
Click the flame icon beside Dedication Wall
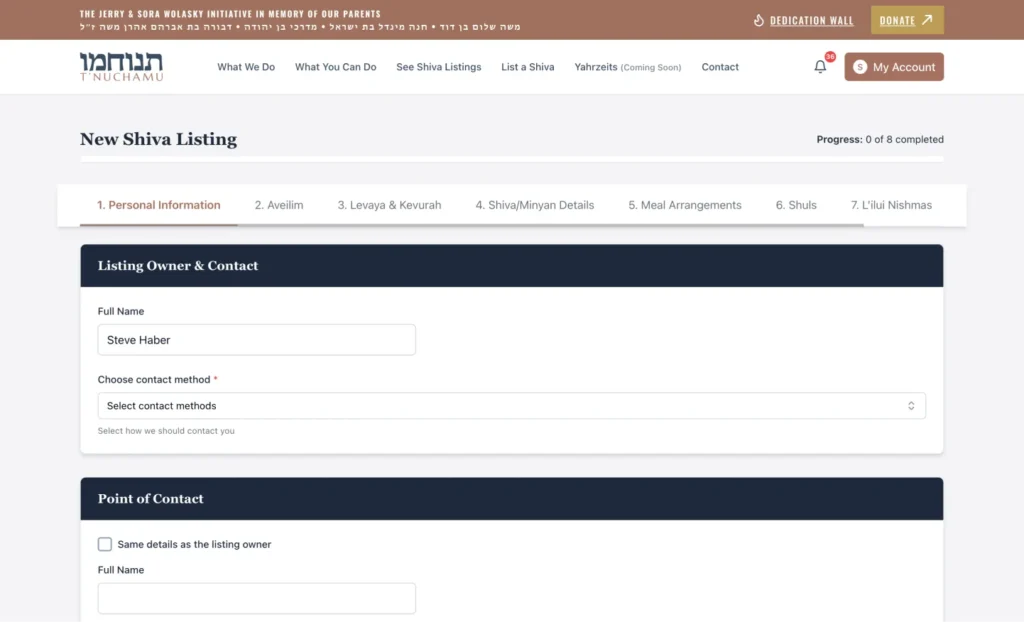[x=758, y=20]
